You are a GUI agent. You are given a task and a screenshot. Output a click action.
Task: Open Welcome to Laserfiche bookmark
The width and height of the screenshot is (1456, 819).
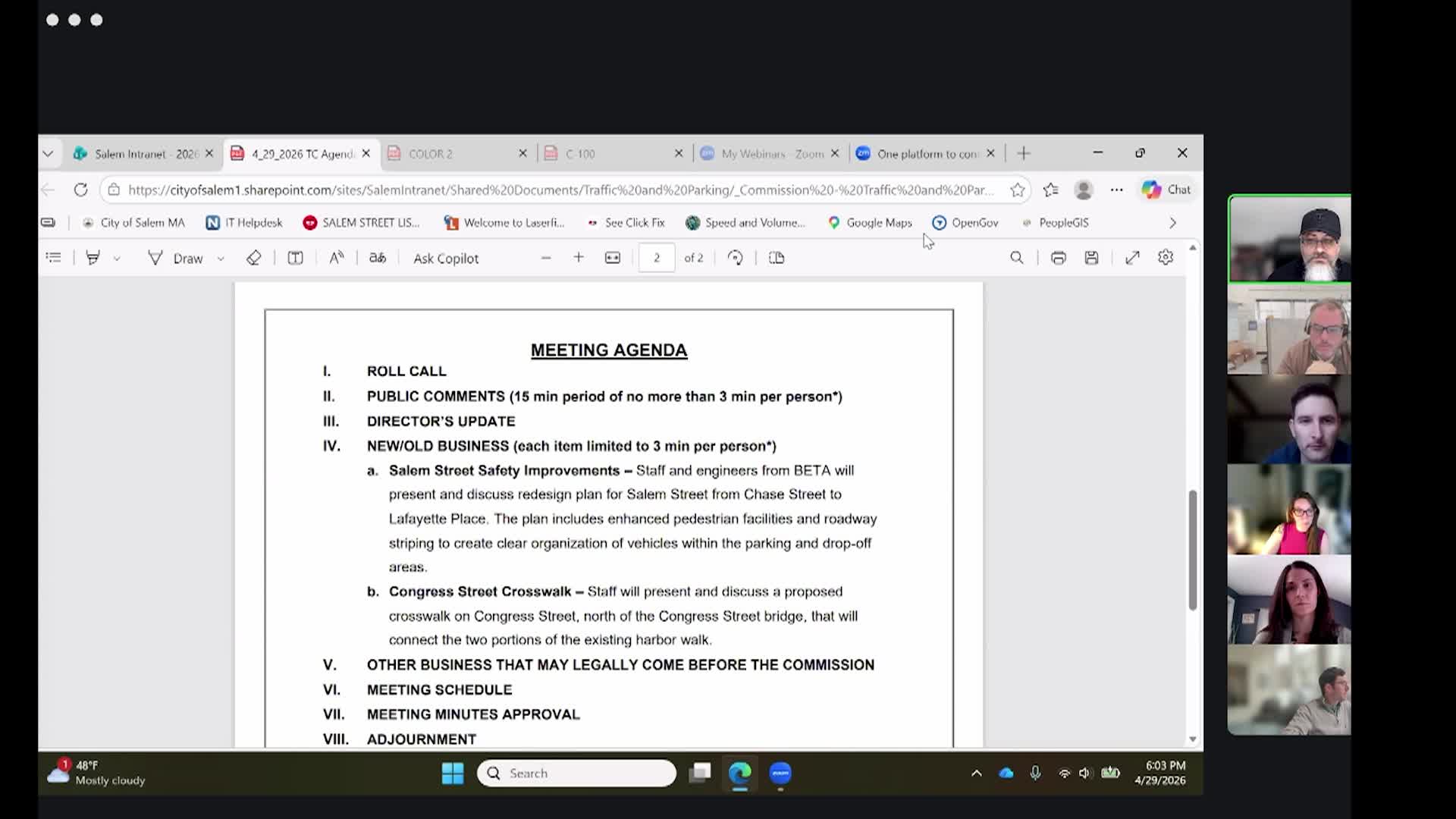coord(504,223)
